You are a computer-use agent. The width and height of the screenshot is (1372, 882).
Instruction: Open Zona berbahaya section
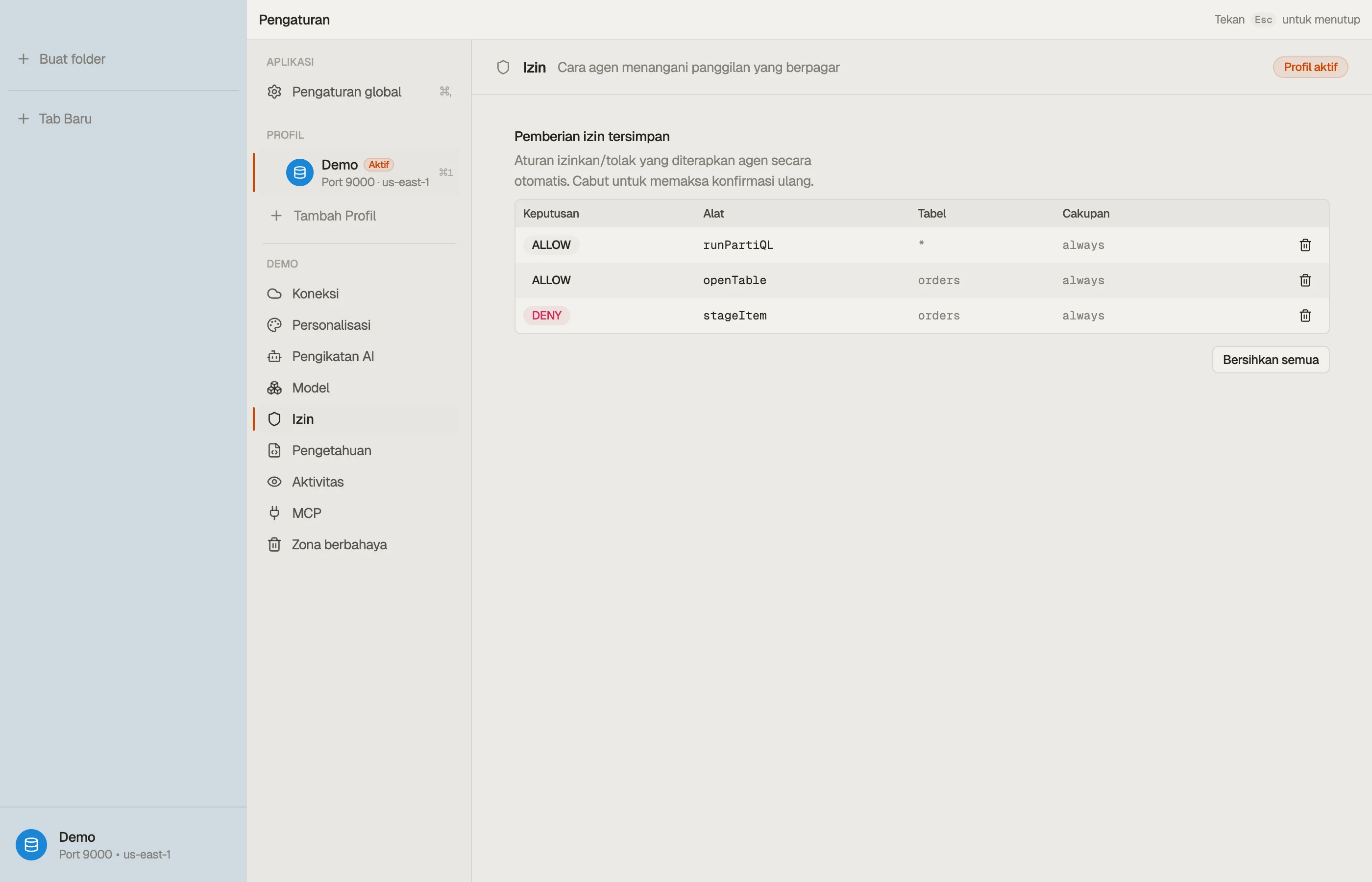point(359,545)
